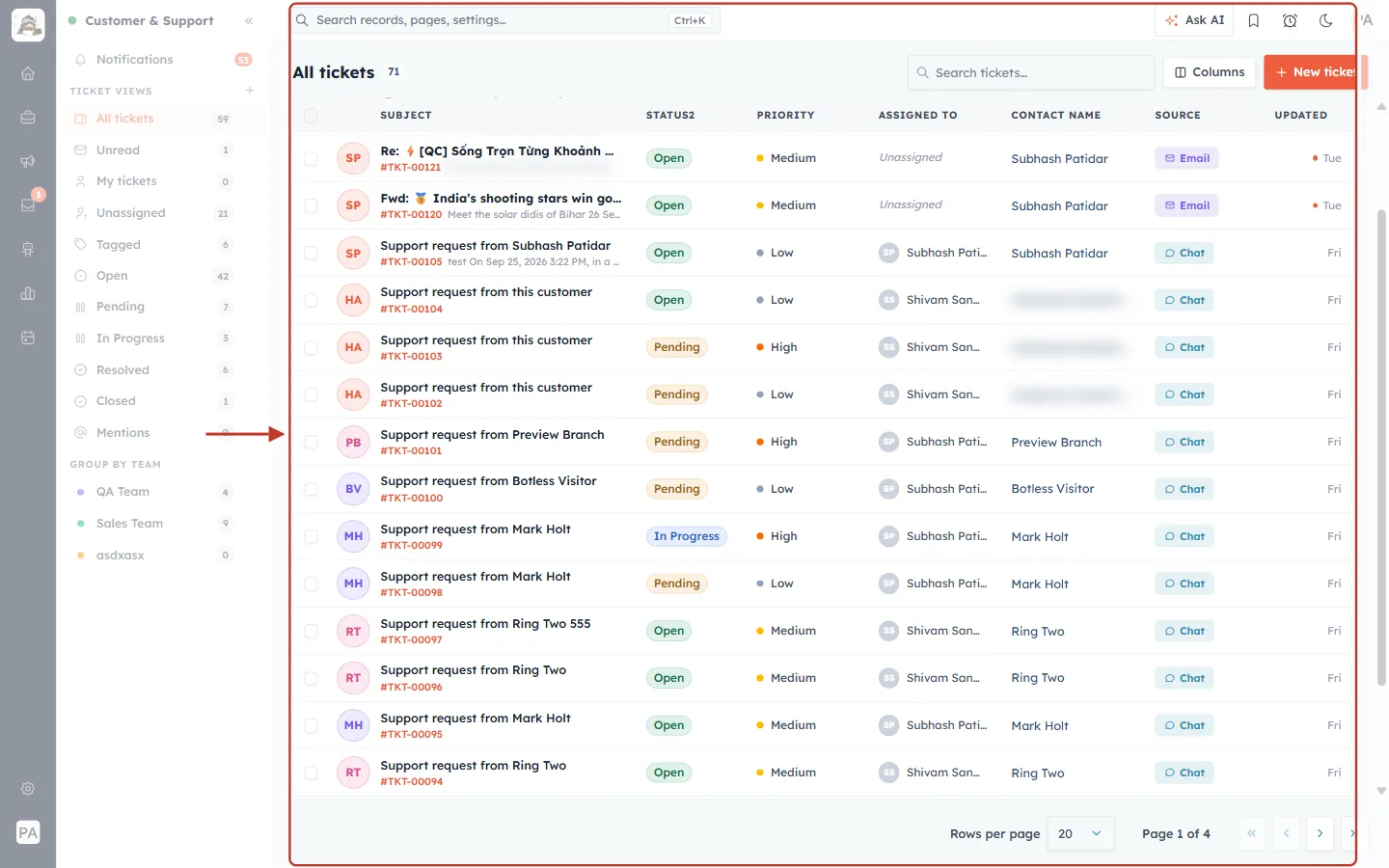Click the Email source badge on #TKT-00120

tap(1186, 205)
